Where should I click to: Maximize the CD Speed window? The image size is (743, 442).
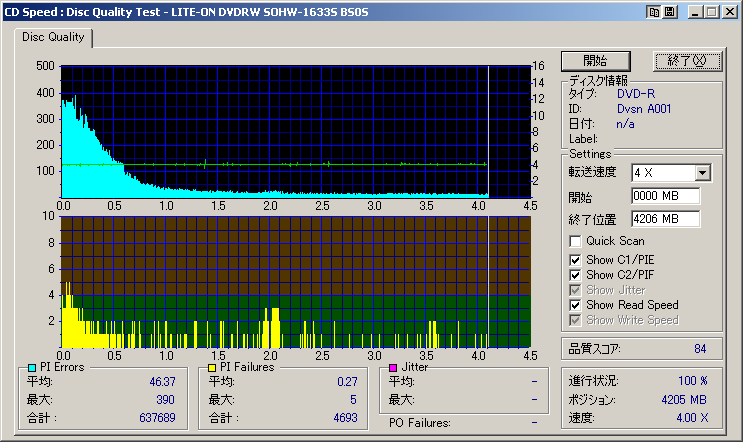[x=711, y=12]
